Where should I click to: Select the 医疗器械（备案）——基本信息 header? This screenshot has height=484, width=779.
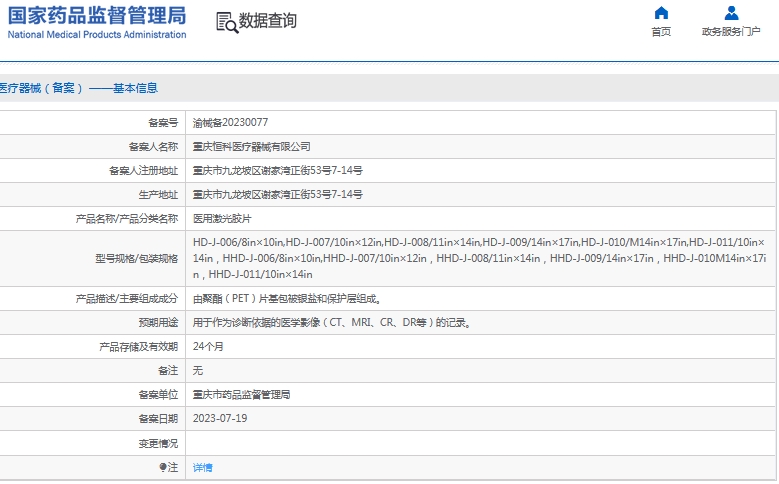point(78,88)
